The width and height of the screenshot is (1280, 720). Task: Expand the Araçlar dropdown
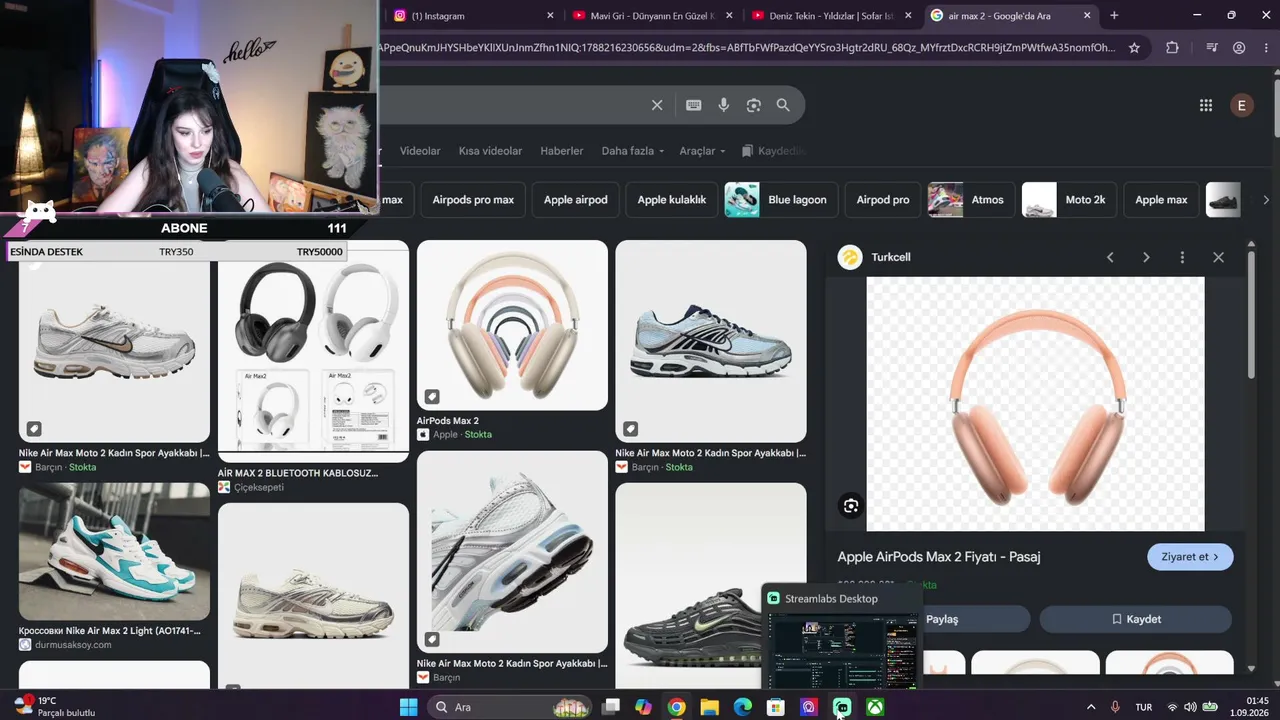tap(703, 151)
